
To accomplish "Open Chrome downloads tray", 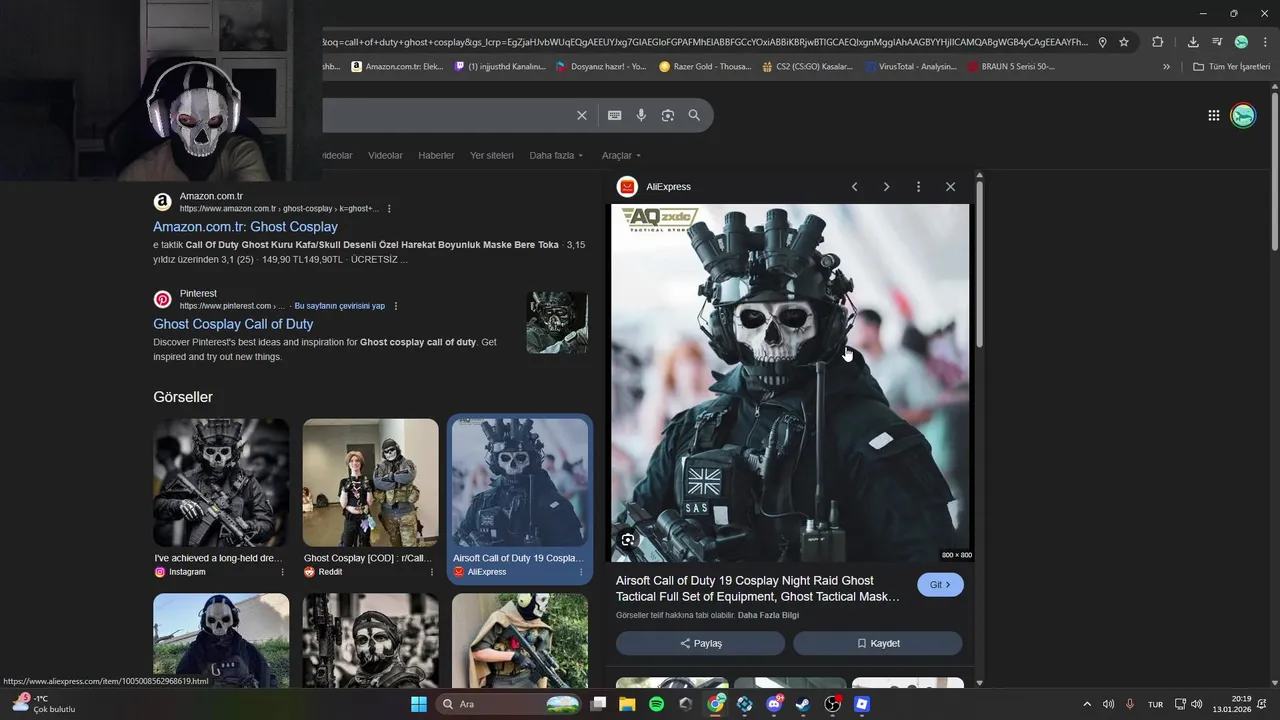I will pyautogui.click(x=1193, y=42).
